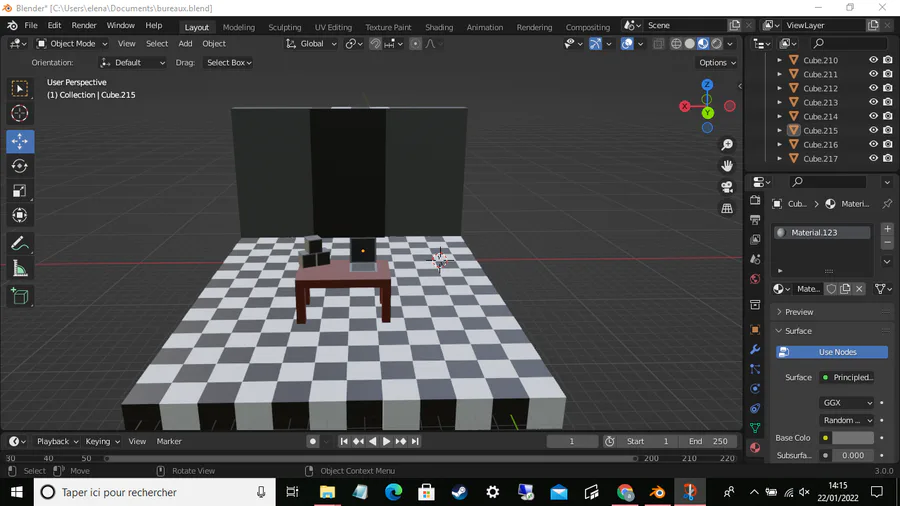Viewport: 900px width, 506px height.
Task: Open the Render menu
Action: [x=84, y=25]
